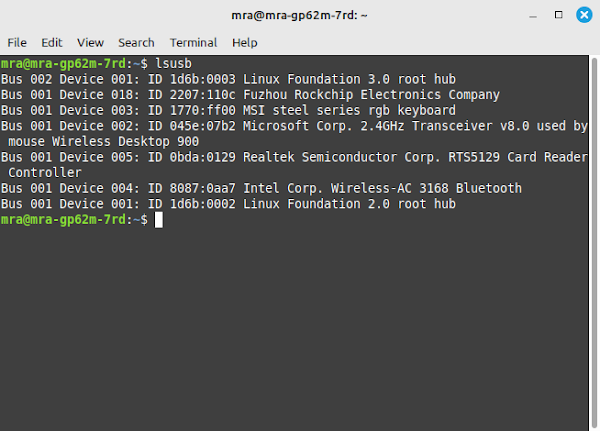Click the MSI steel series rgb keyboard line

tap(228, 111)
